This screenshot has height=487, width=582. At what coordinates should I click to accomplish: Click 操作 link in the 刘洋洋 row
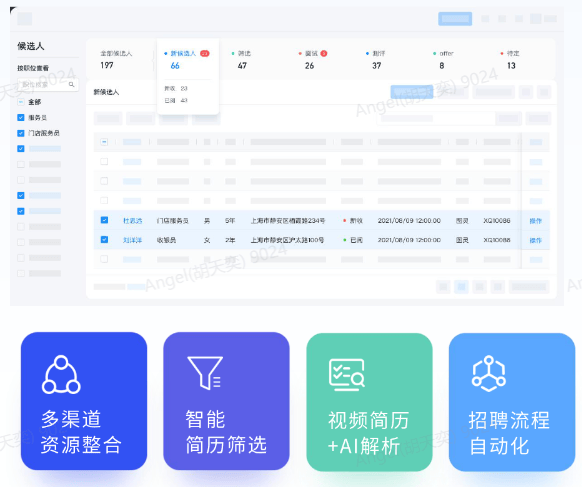(x=536, y=241)
